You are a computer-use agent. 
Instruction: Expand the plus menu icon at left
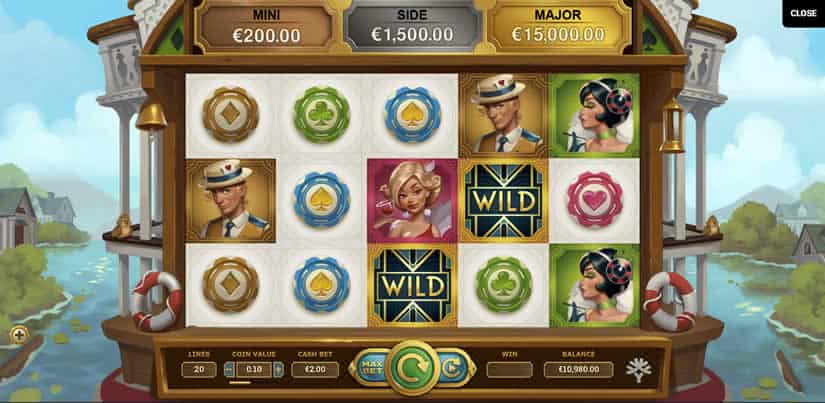pos(19,335)
